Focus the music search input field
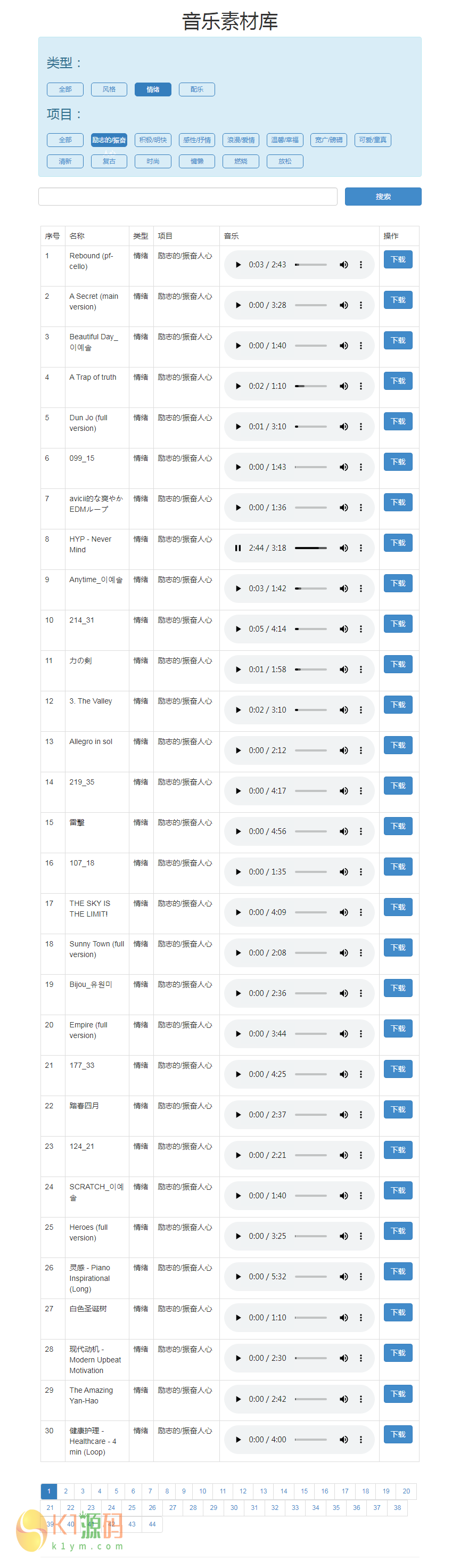 (x=188, y=197)
